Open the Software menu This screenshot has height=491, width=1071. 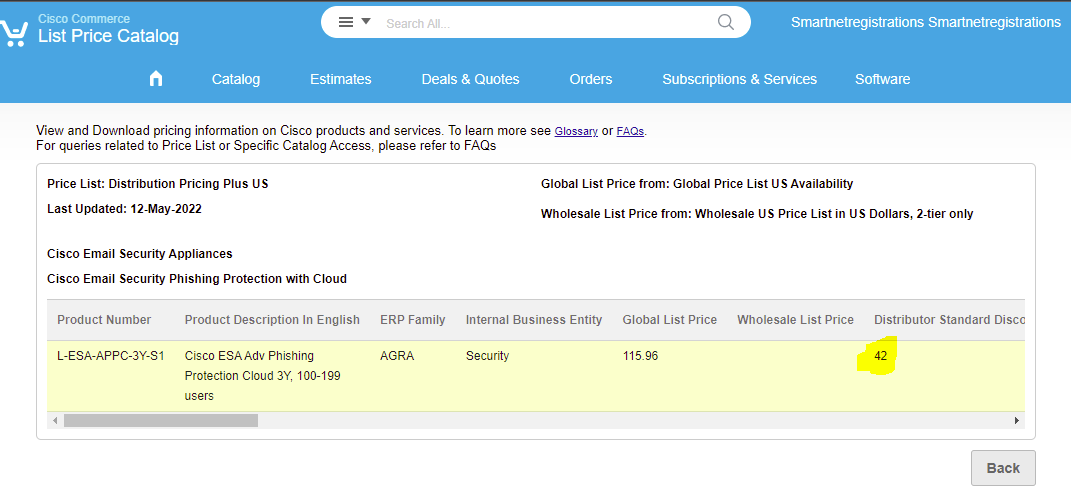[x=882, y=79]
